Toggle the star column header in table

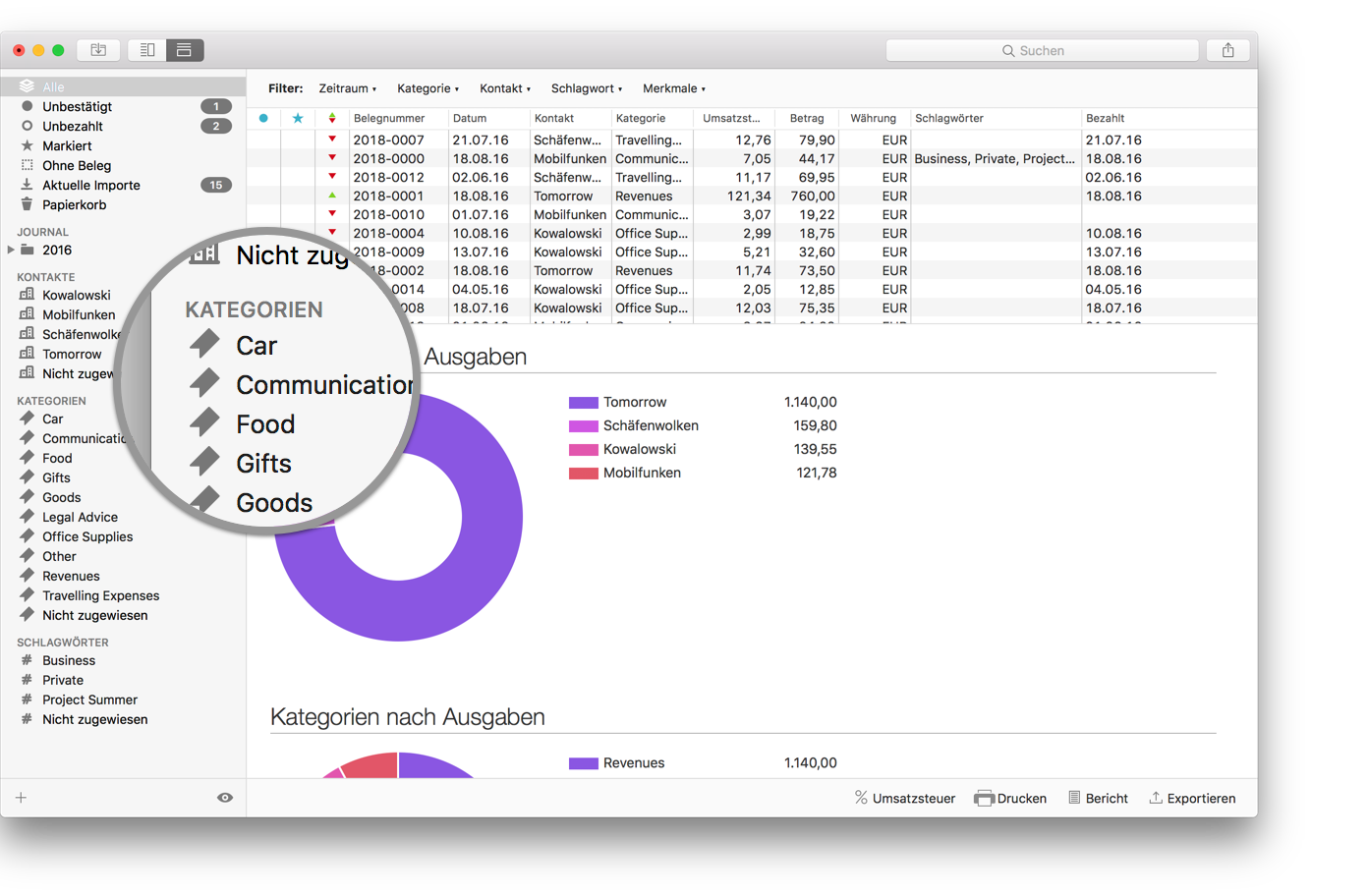[x=298, y=118]
